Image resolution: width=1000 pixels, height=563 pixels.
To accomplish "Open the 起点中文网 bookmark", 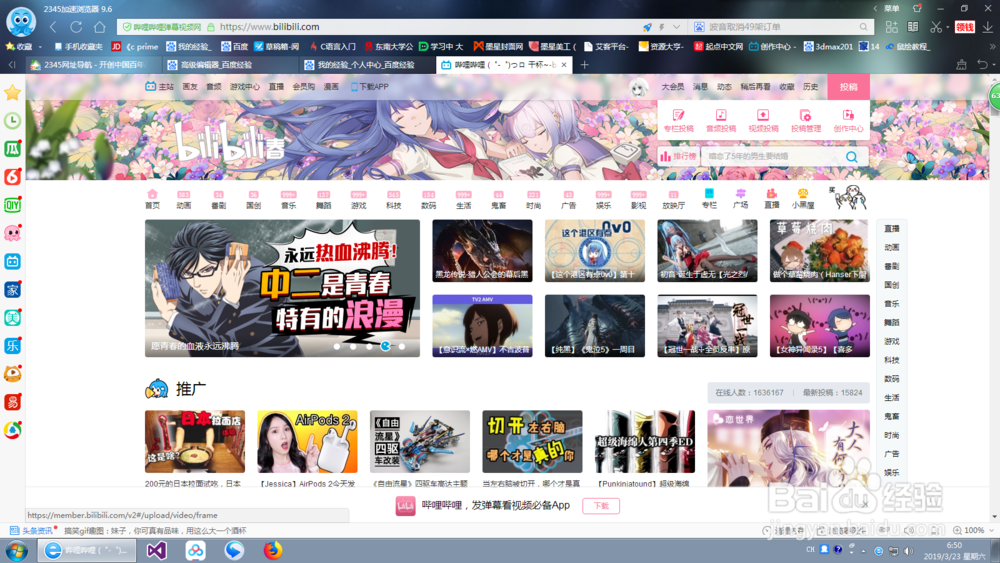I will point(719,47).
